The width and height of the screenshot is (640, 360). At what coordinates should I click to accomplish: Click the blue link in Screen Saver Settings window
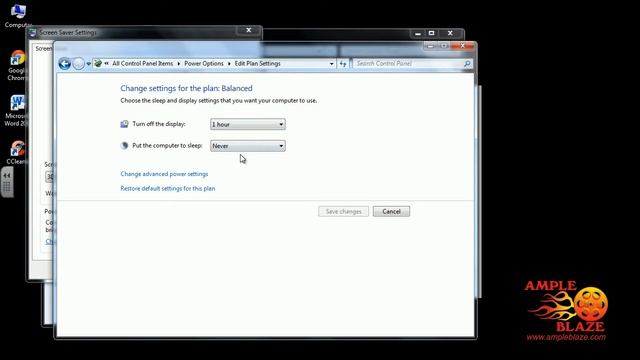[x=49, y=242]
